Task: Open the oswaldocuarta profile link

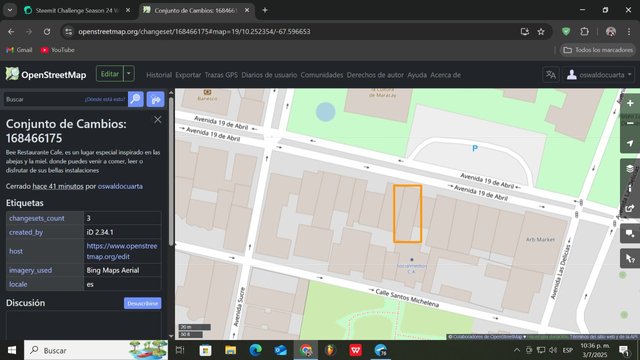Action: (120, 186)
